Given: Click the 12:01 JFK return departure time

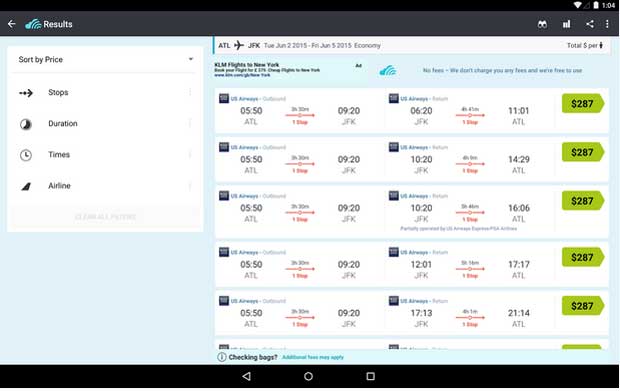Looking at the screenshot, I should [x=421, y=265].
